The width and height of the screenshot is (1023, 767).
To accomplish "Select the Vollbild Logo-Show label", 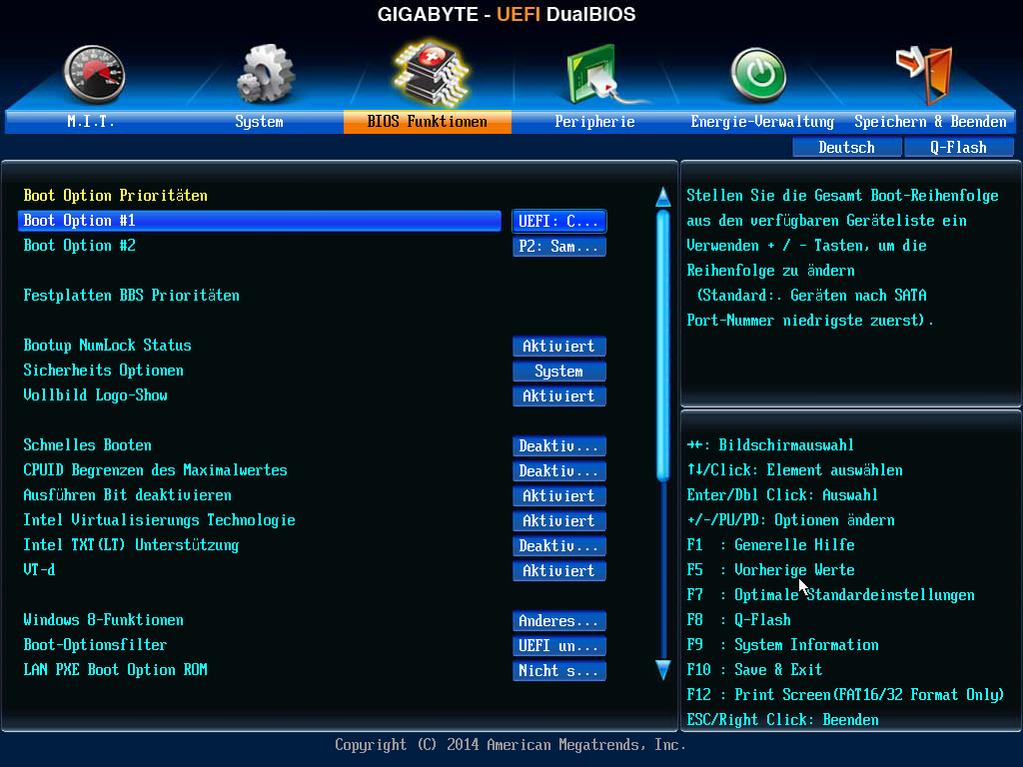I will [95, 395].
